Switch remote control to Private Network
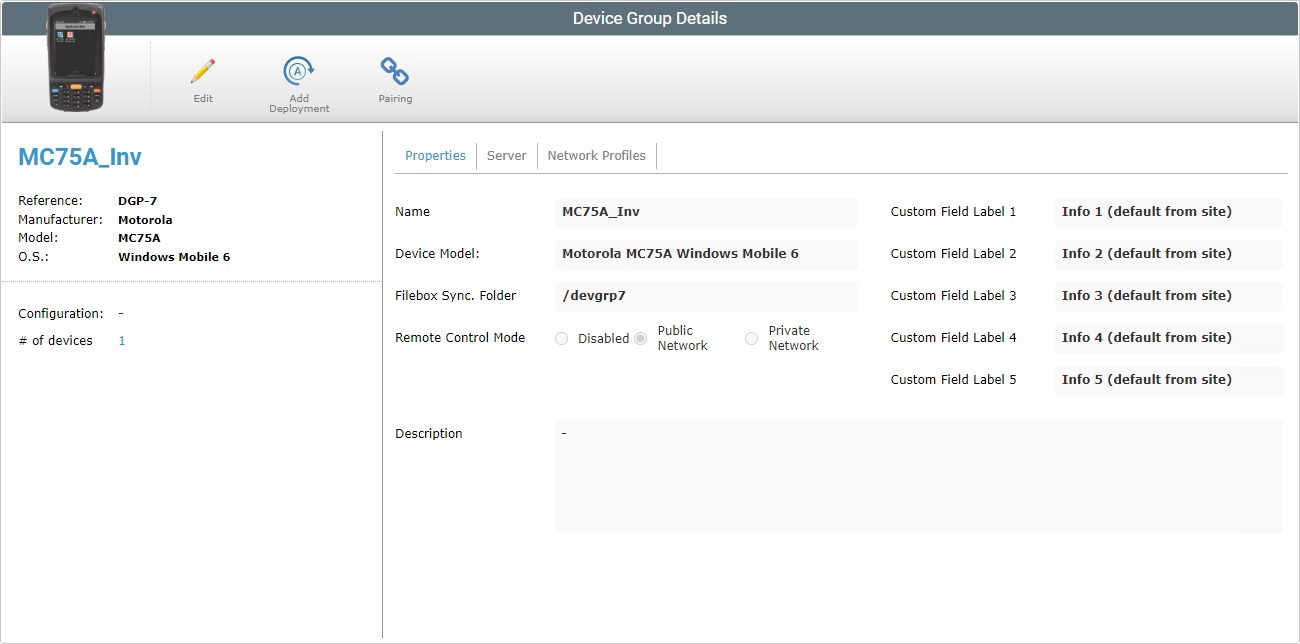 click(x=751, y=338)
